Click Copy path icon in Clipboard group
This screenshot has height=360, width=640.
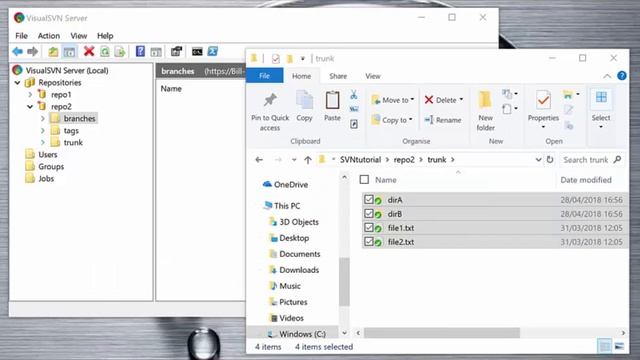click(x=354, y=109)
